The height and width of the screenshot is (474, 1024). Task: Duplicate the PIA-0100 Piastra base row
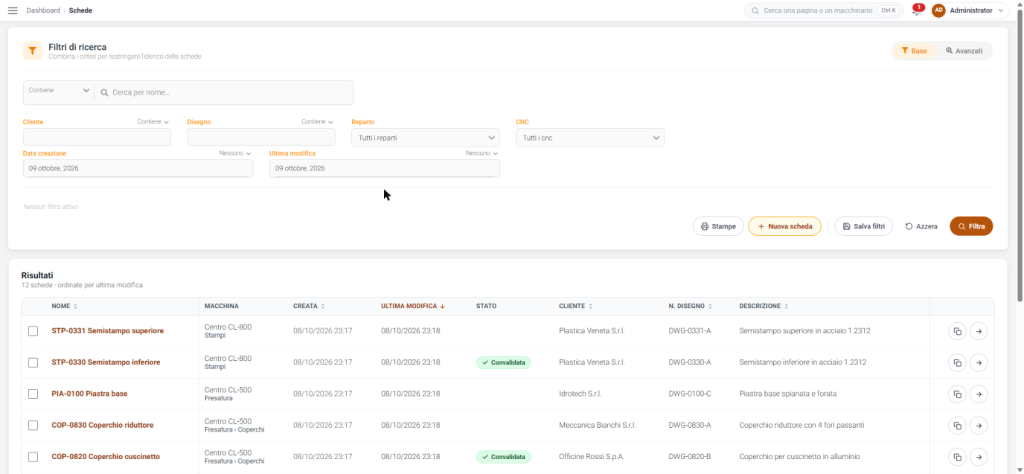[x=957, y=394]
